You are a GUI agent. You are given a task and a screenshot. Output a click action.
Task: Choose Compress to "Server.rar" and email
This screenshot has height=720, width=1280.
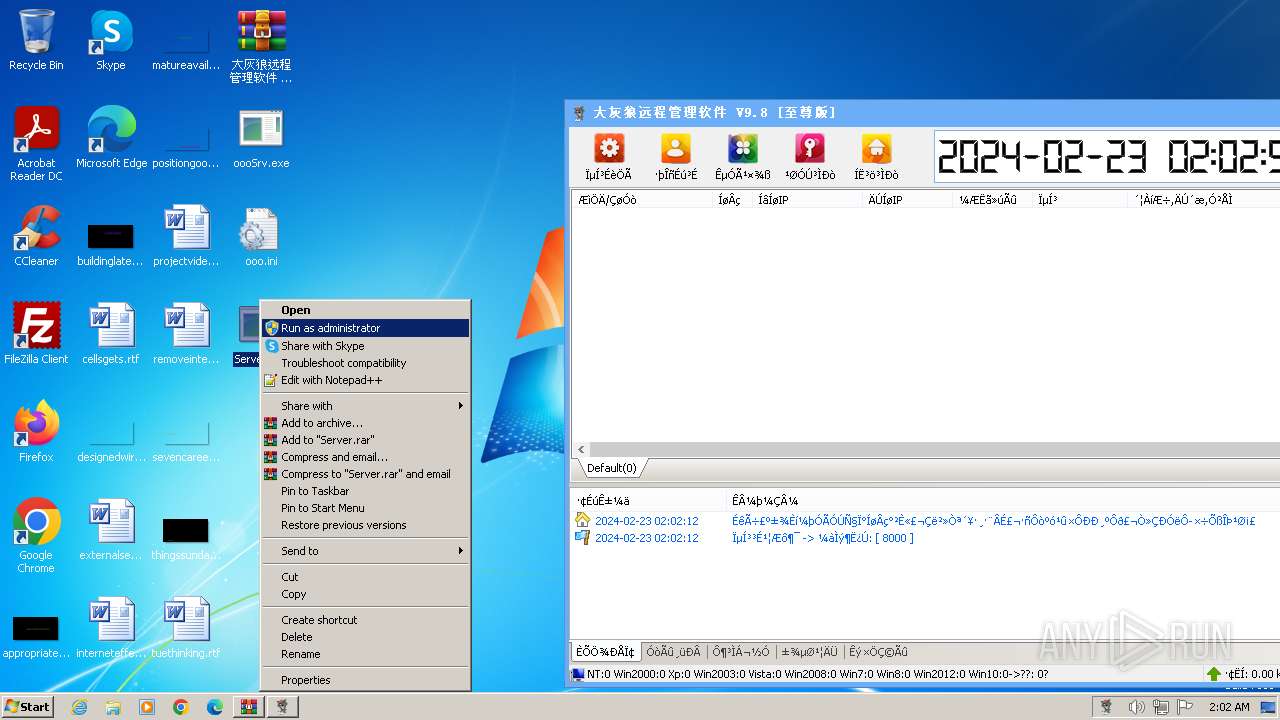coord(365,474)
